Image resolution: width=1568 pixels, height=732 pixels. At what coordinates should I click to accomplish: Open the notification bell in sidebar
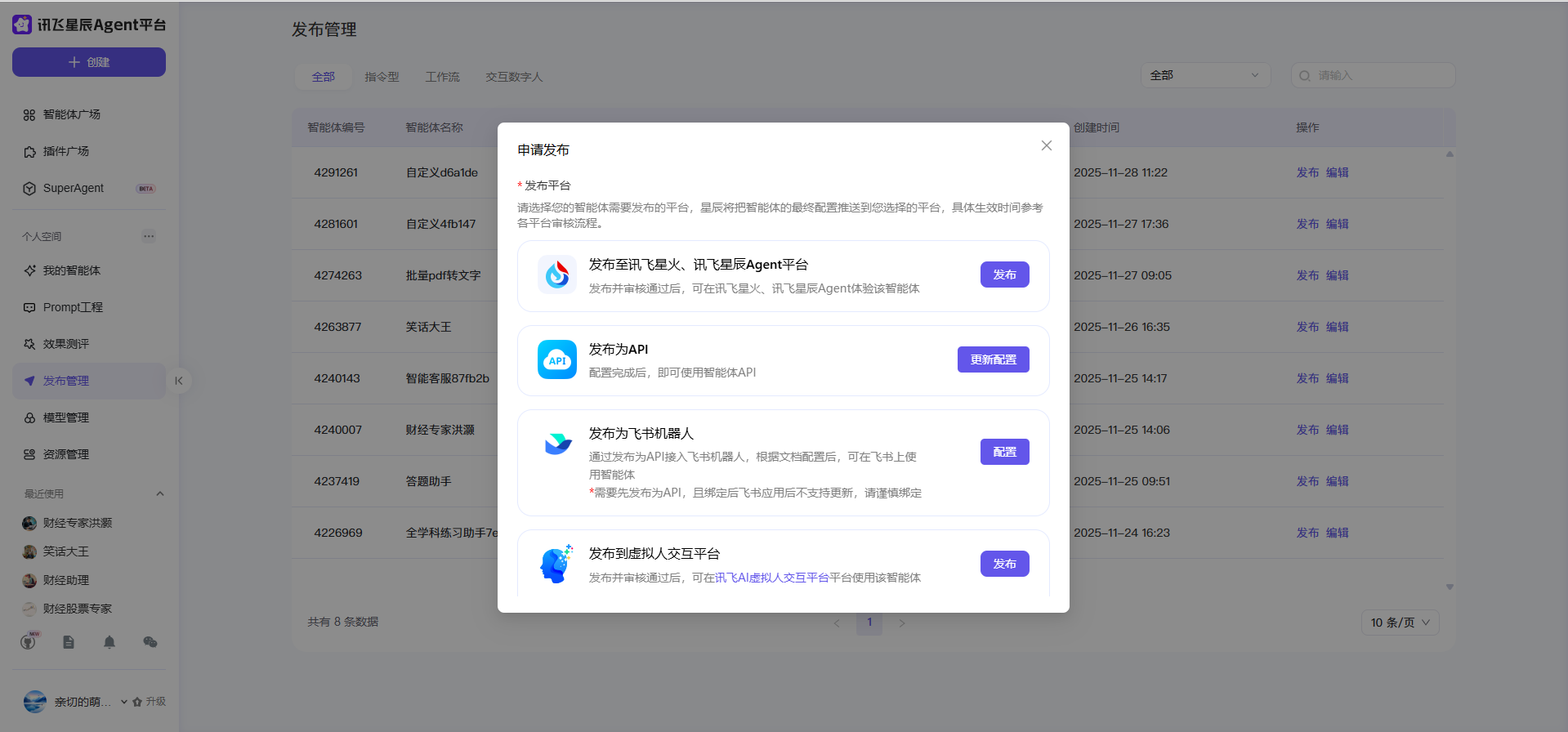tap(109, 642)
